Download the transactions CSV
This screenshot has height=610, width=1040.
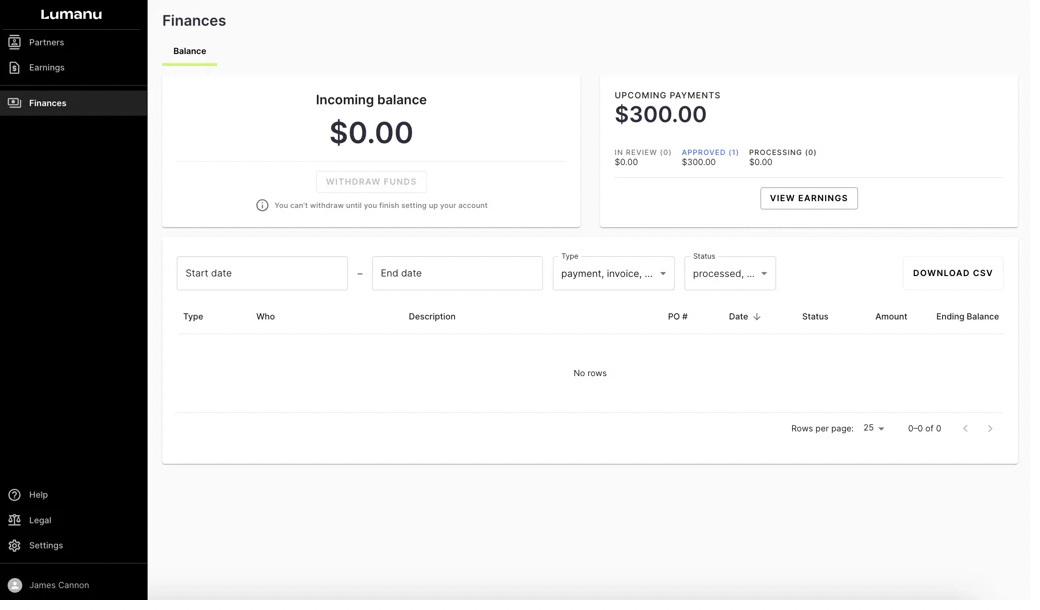tap(952, 273)
